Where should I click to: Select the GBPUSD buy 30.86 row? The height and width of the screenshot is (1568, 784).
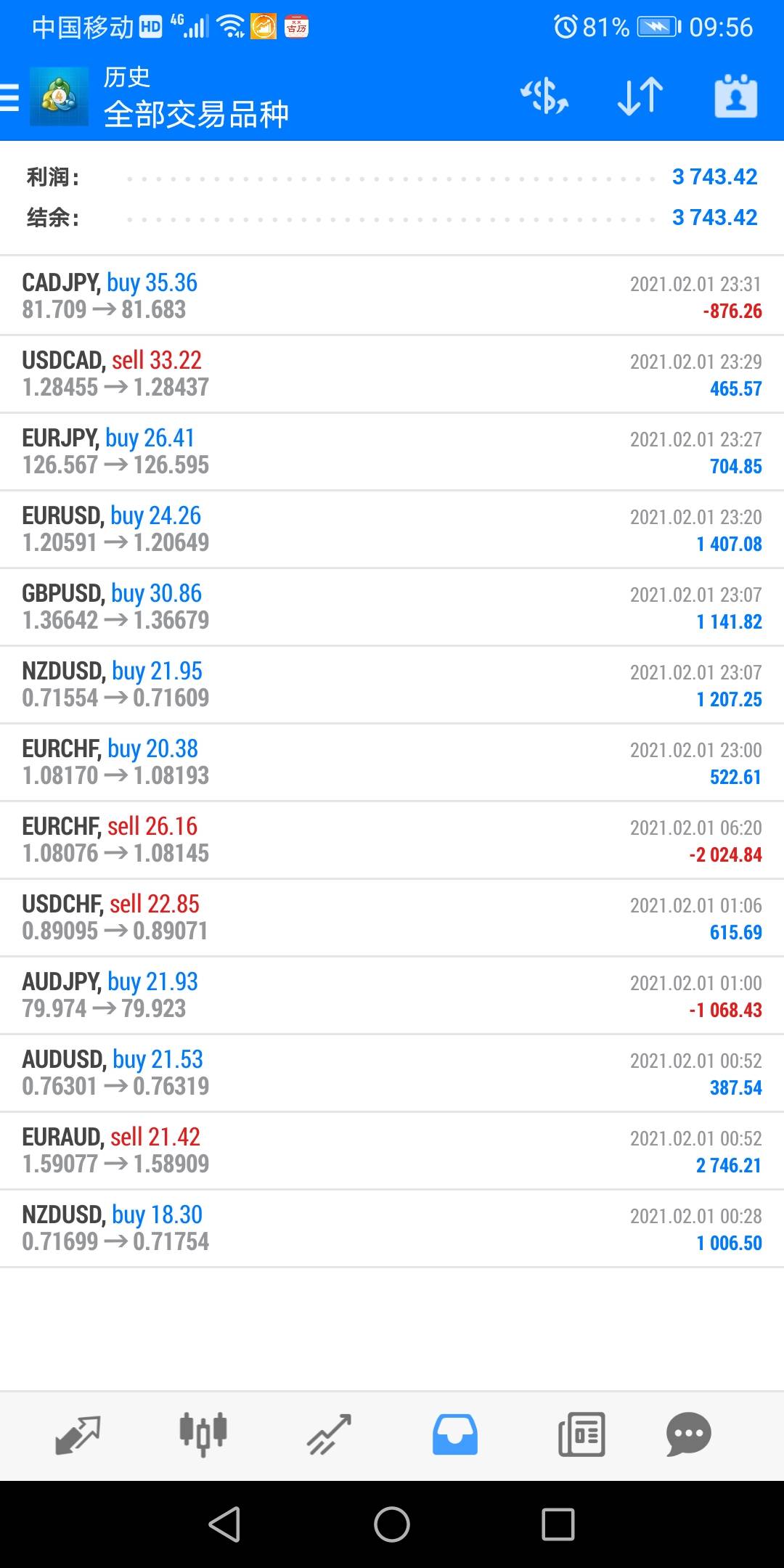point(392,607)
